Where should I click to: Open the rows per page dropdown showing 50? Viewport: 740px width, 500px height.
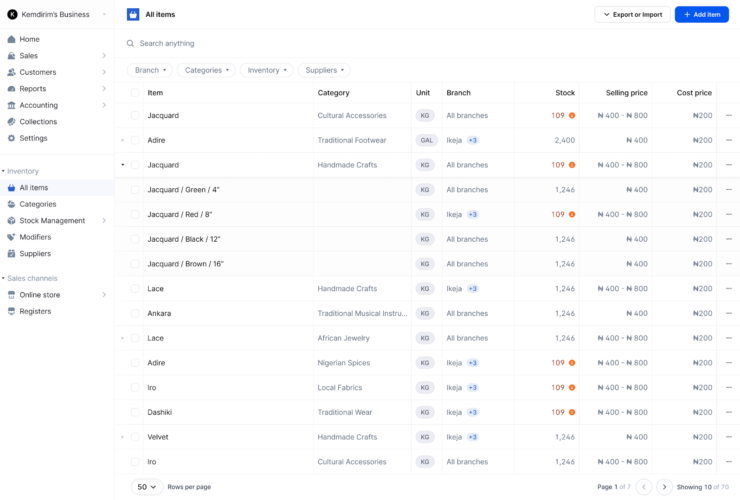147,487
